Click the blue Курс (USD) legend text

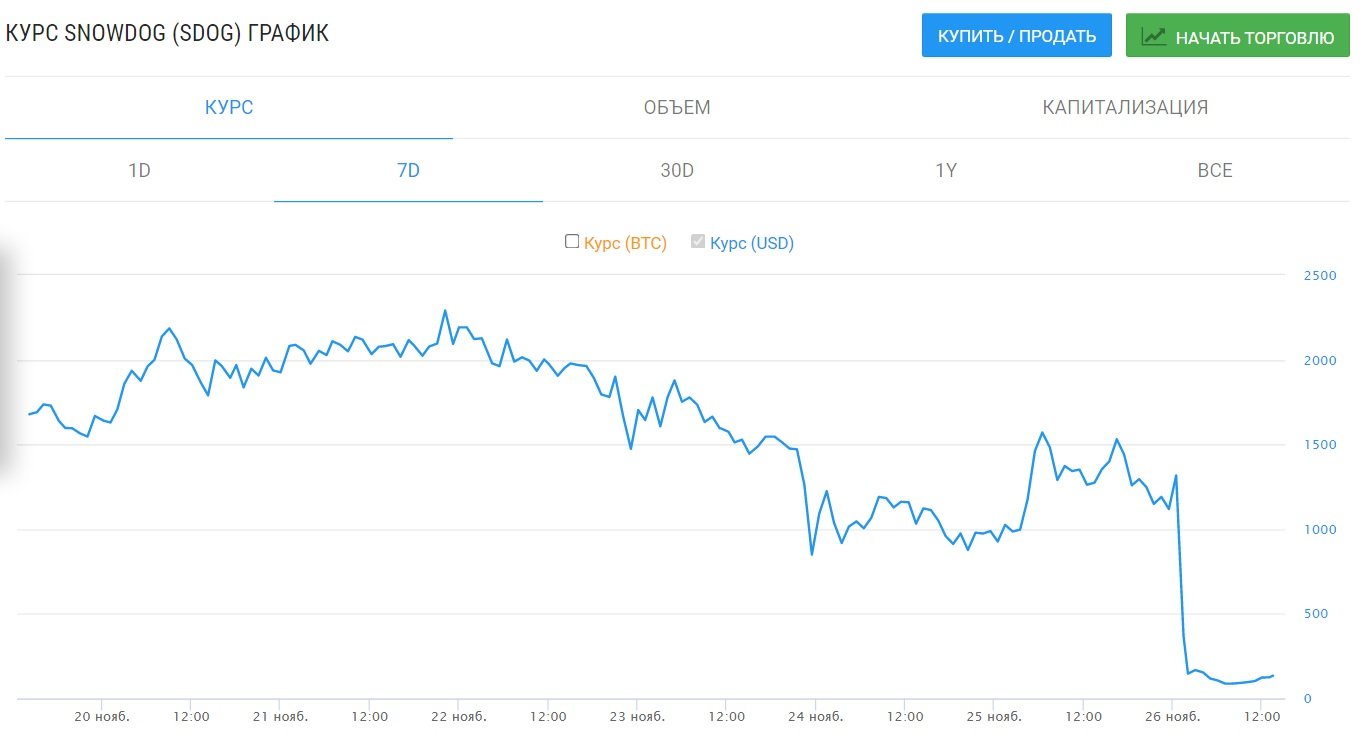point(752,243)
